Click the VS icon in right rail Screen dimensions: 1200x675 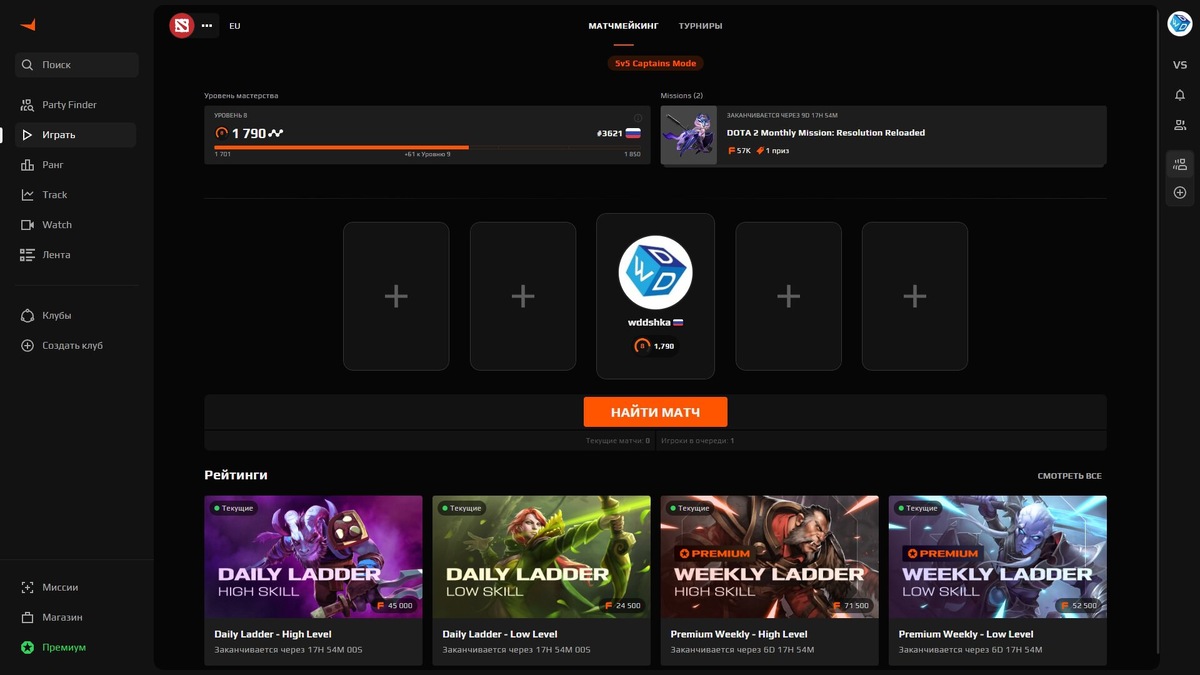[x=1180, y=65]
